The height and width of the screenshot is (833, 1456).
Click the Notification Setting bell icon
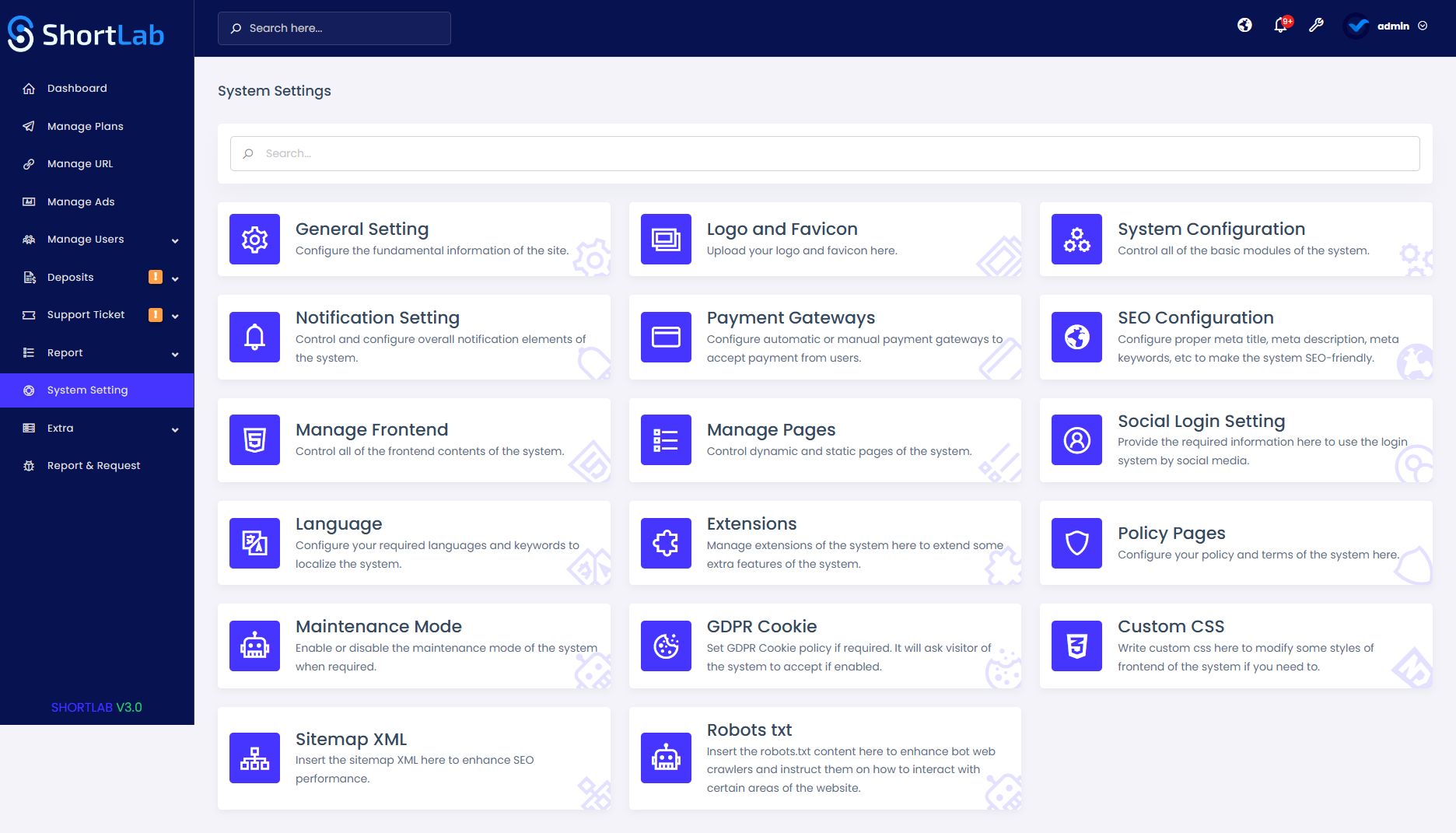(254, 337)
